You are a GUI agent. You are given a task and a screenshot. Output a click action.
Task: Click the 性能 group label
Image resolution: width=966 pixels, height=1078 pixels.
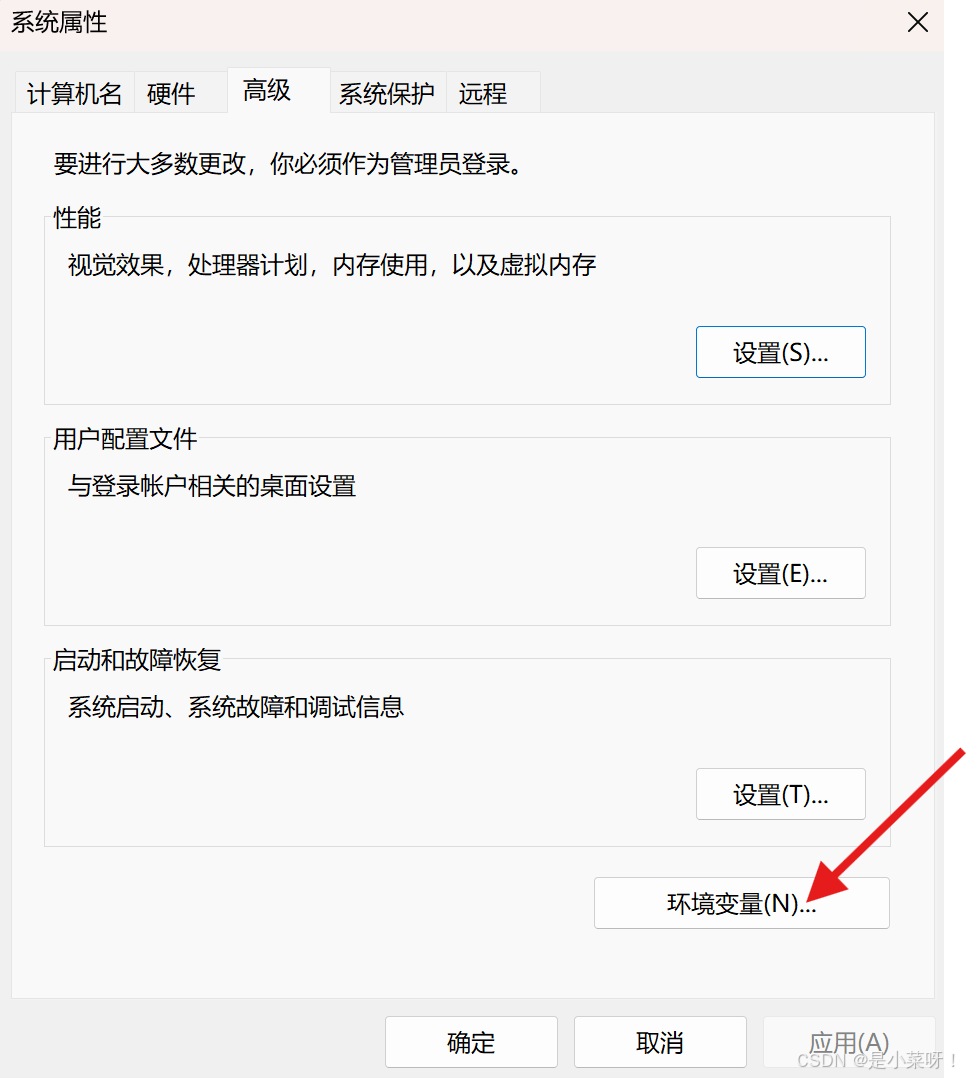[x=77, y=218]
